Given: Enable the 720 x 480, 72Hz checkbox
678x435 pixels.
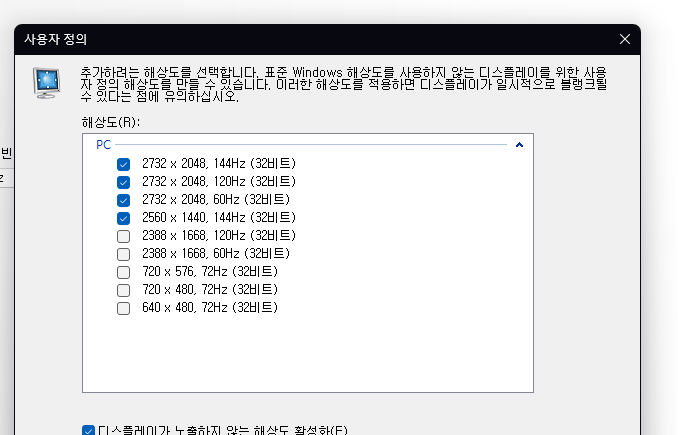Looking at the screenshot, I should click(x=123, y=290).
